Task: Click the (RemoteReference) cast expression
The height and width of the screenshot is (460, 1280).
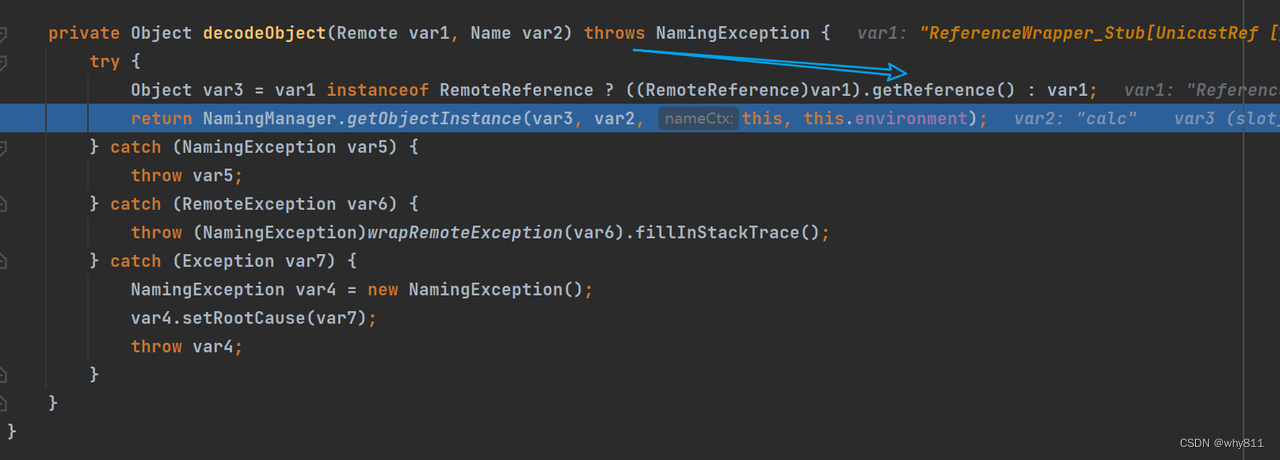Action: click(717, 90)
